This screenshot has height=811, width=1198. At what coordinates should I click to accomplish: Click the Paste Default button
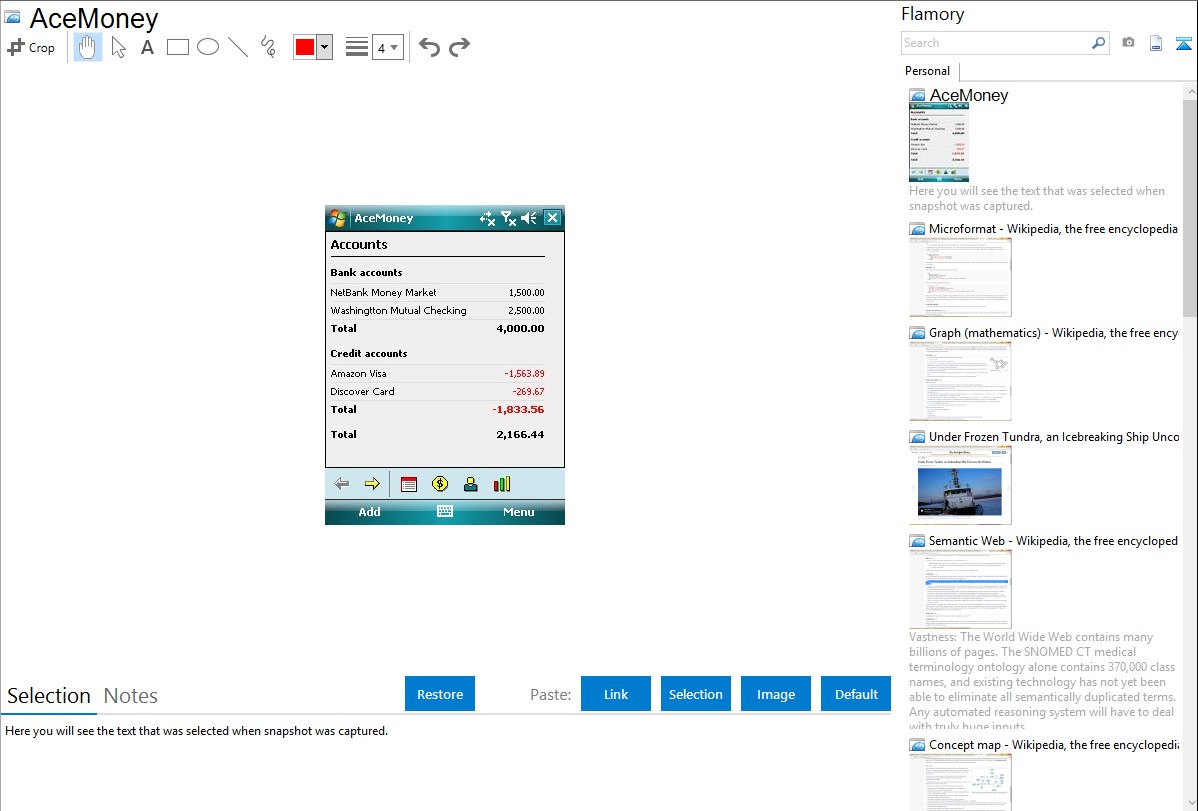pyautogui.click(x=856, y=694)
